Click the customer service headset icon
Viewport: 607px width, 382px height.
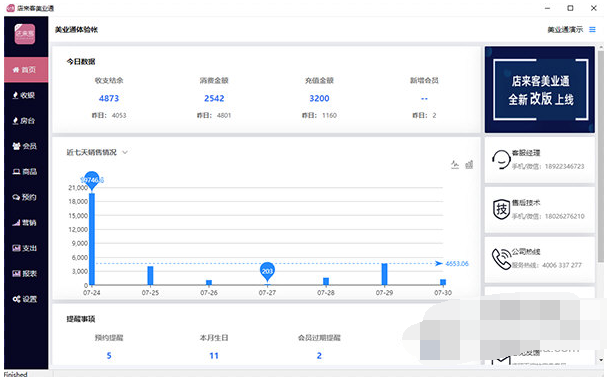click(501, 159)
